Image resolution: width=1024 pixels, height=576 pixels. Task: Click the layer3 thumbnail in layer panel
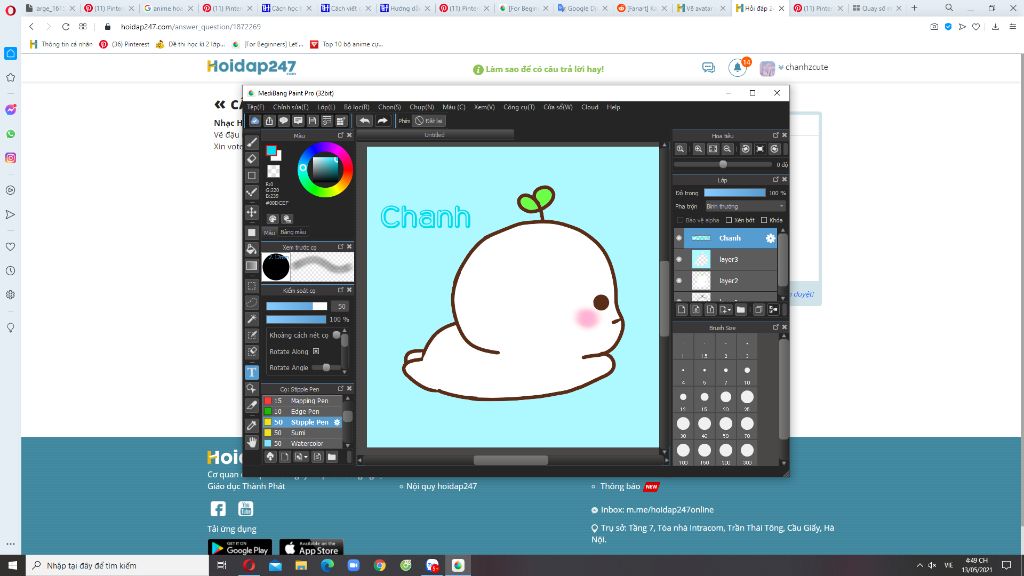point(701,259)
